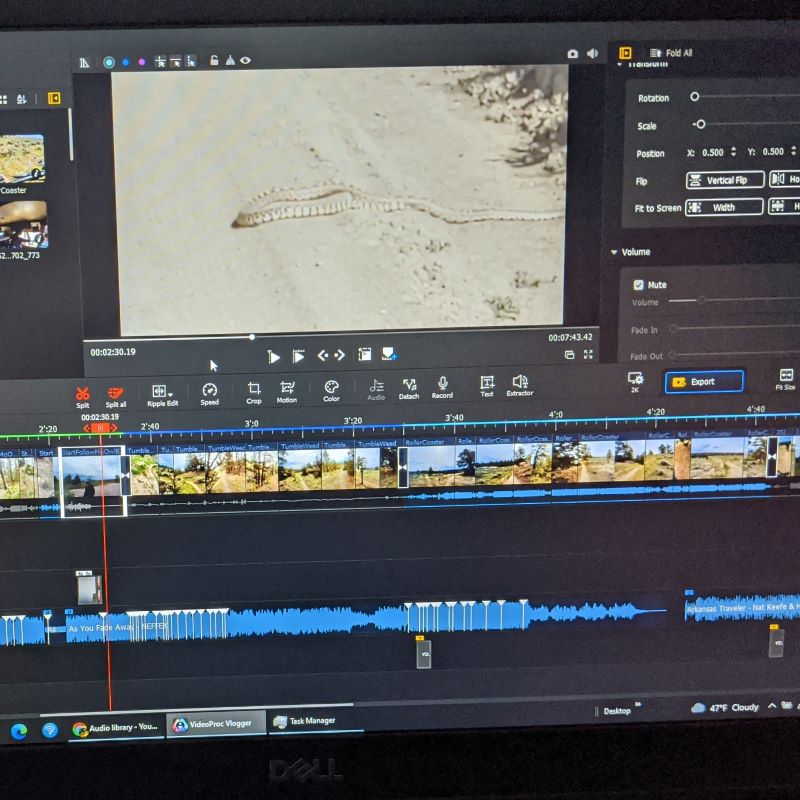Image resolution: width=800 pixels, height=800 pixels.
Task: Click the Export button
Action: pos(704,381)
